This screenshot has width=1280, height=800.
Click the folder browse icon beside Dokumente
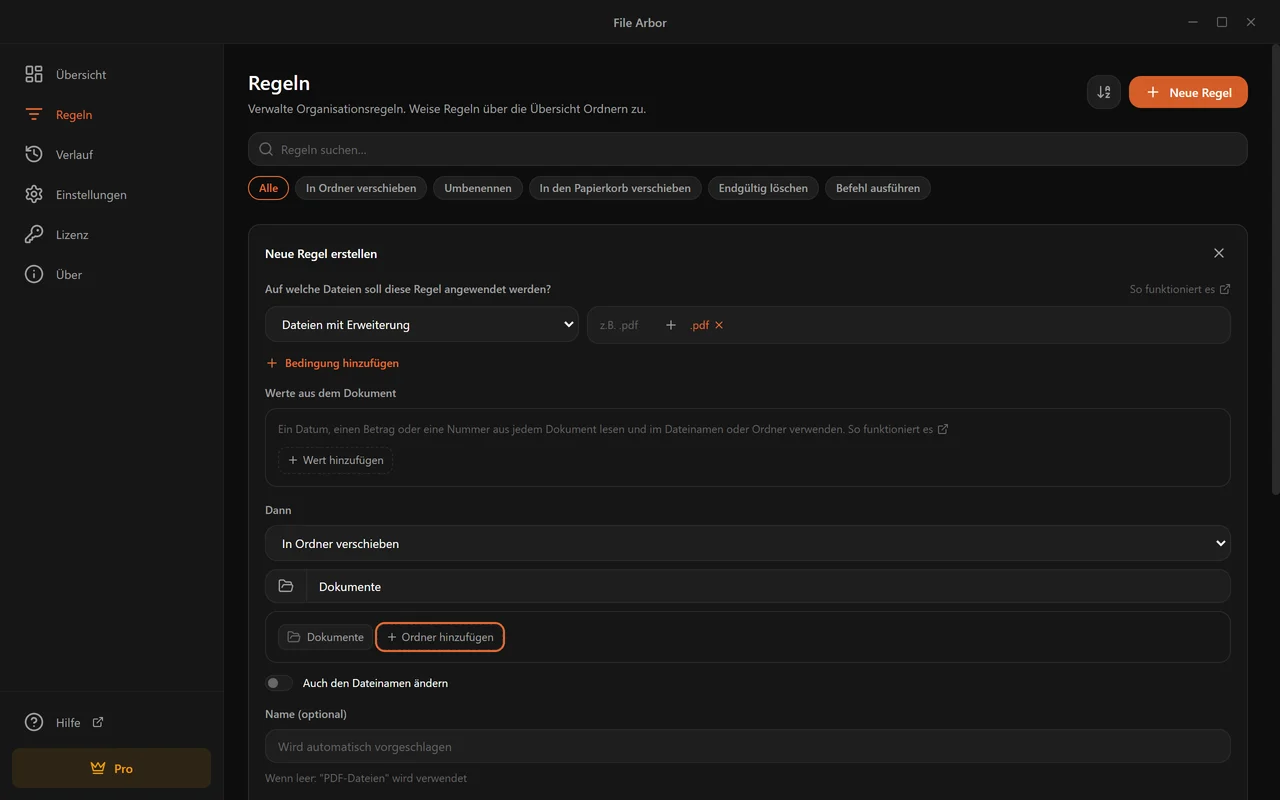[286, 586]
